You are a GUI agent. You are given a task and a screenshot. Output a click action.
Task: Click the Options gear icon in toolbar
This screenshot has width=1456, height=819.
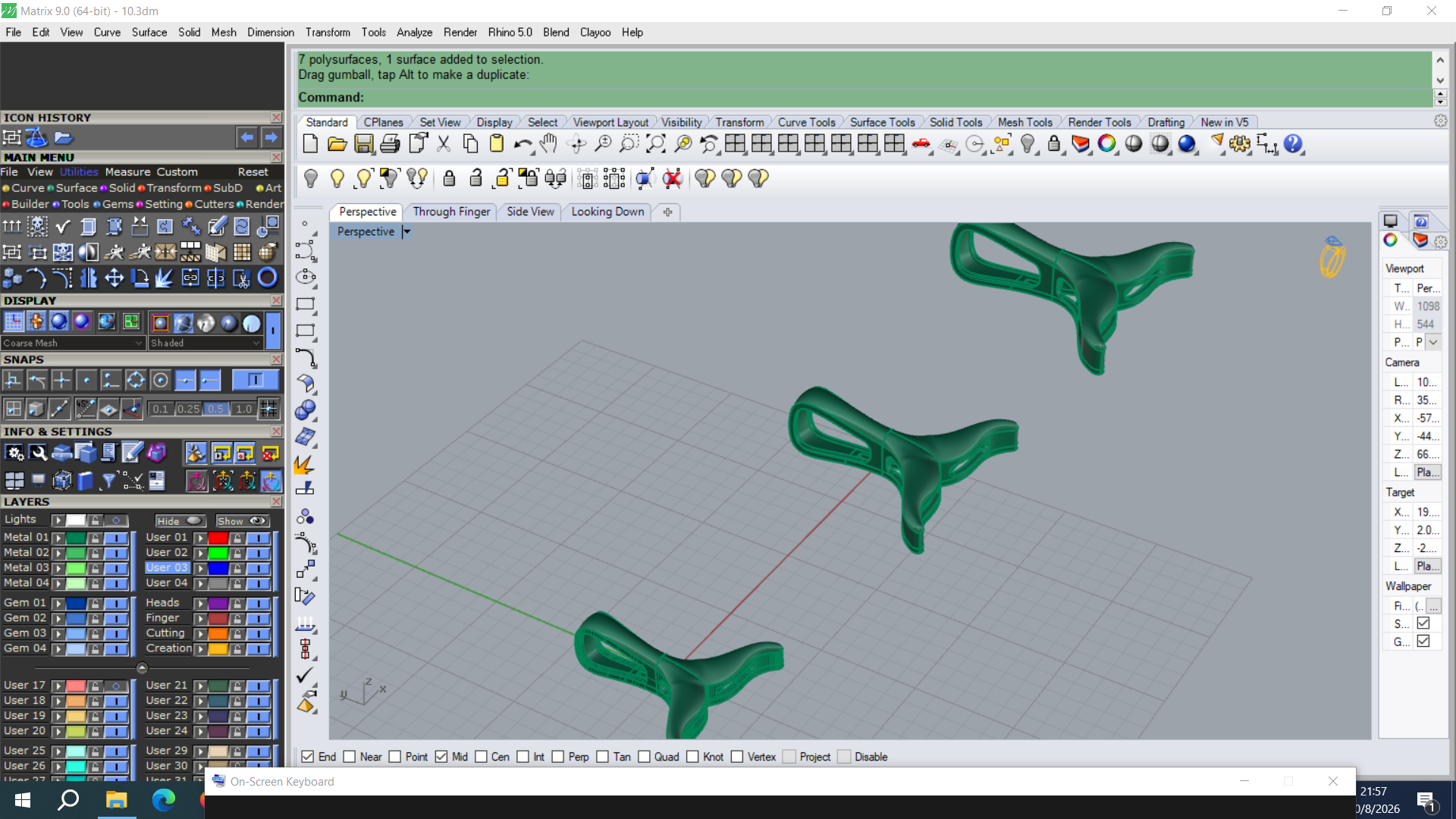click(1240, 144)
